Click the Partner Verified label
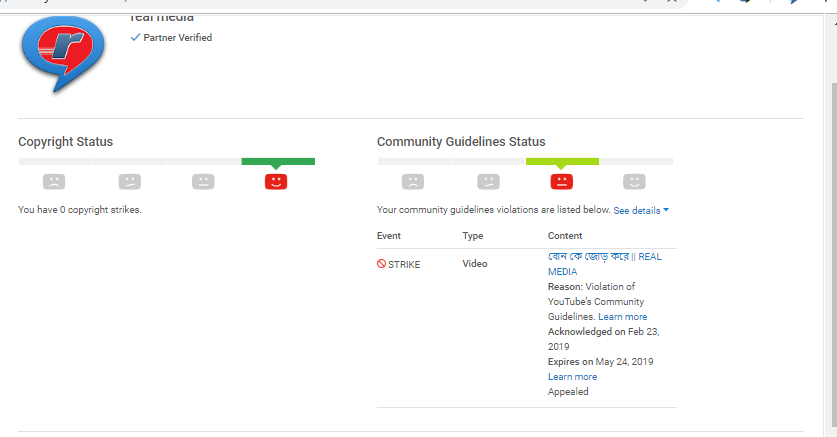This screenshot has width=837, height=437. [x=178, y=38]
